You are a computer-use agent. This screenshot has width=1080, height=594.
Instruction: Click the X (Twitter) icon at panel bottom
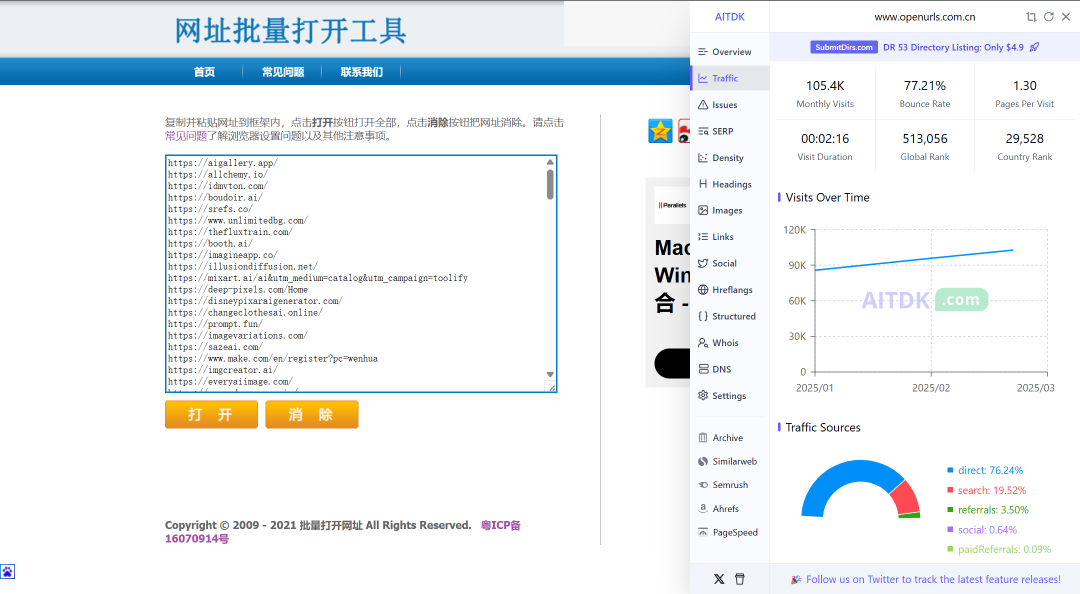click(x=719, y=579)
